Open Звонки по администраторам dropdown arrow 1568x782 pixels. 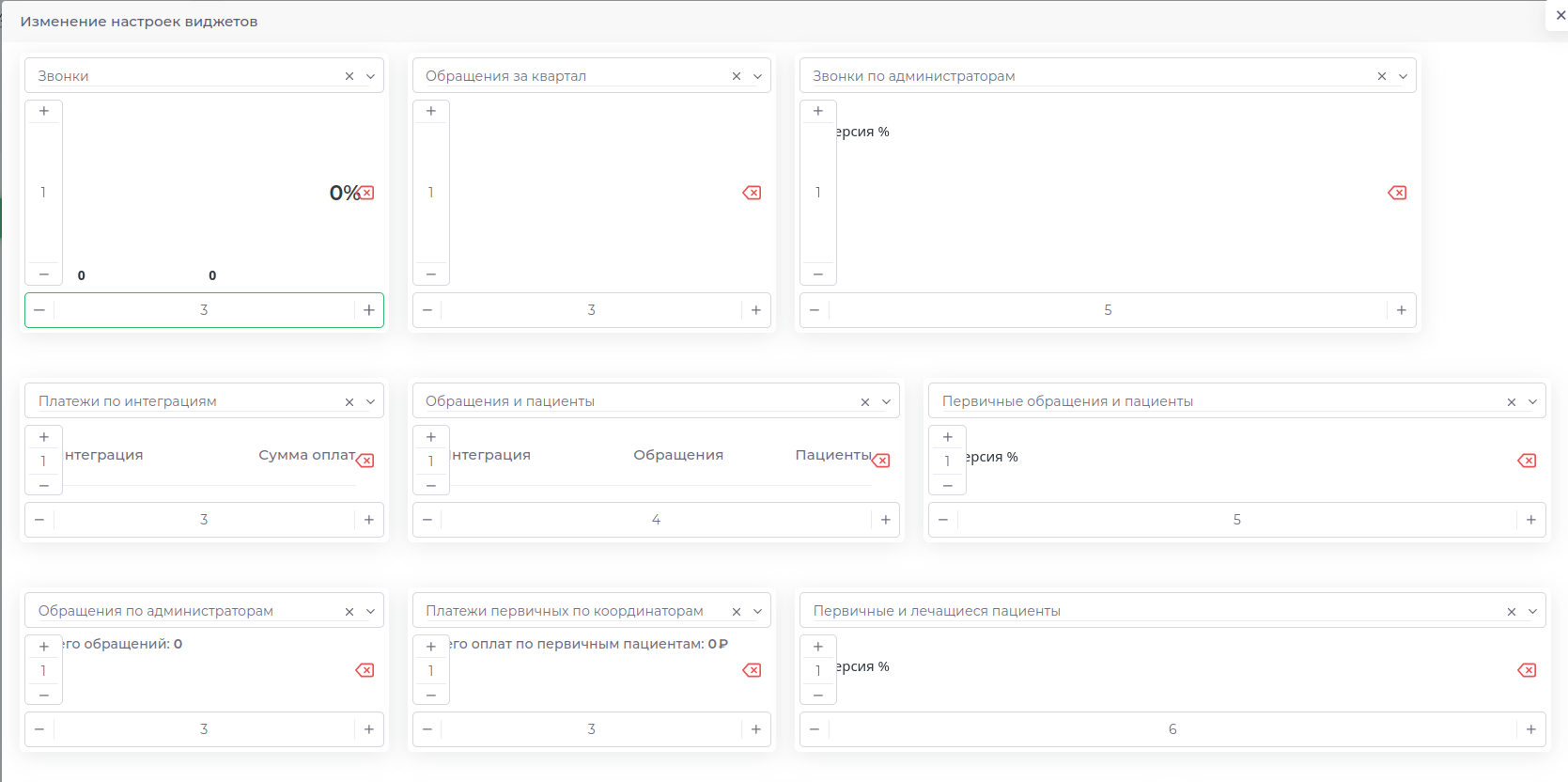(1403, 76)
